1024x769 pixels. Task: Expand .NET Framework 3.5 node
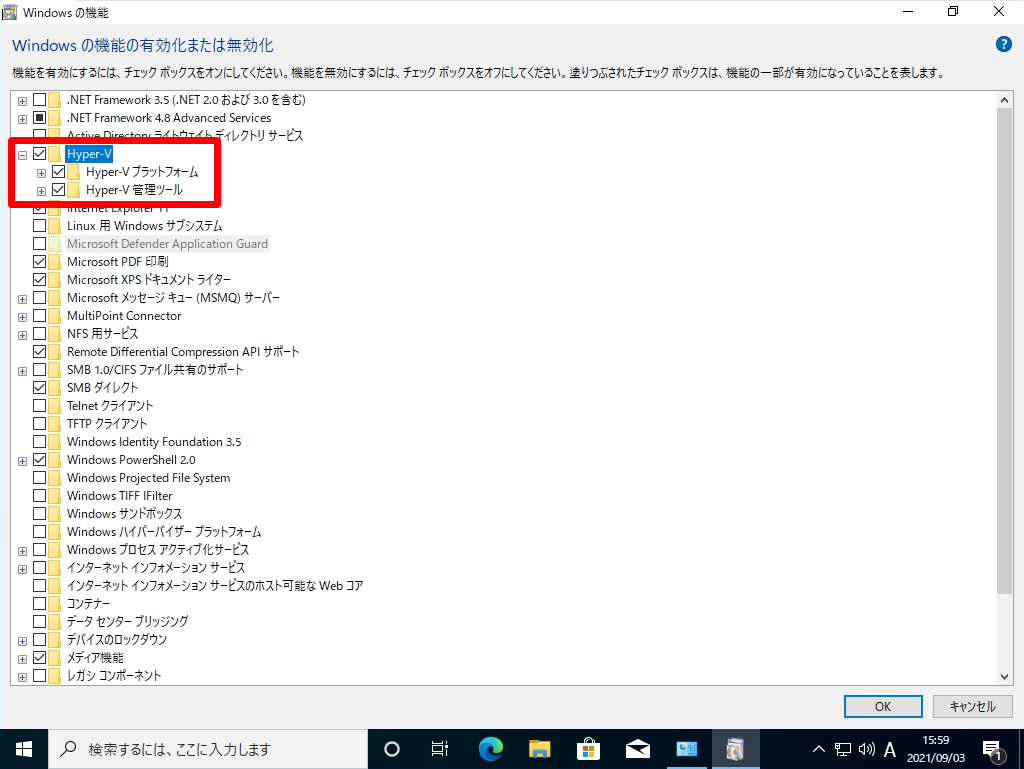point(22,101)
